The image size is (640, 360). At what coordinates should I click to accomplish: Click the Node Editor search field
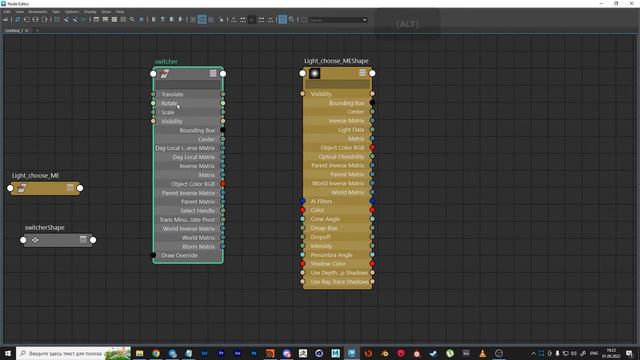coord(335,20)
